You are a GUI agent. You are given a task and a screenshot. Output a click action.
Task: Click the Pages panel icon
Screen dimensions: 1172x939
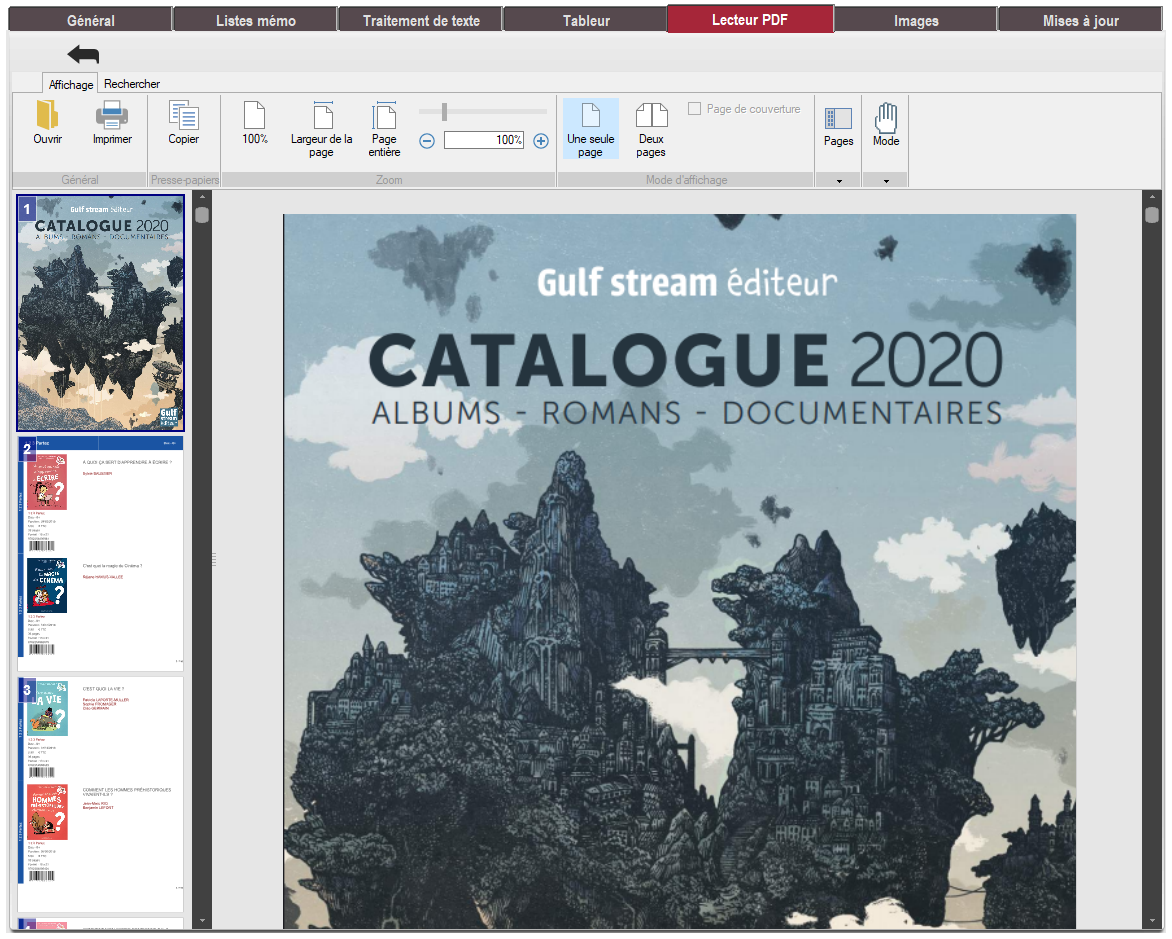(838, 118)
